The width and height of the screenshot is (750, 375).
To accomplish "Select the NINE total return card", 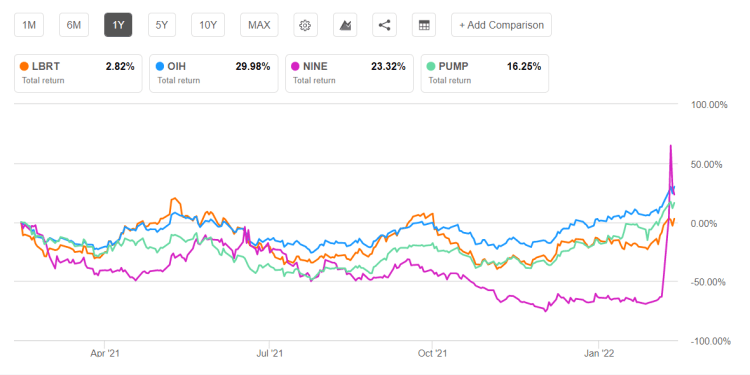I will pyautogui.click(x=349, y=73).
